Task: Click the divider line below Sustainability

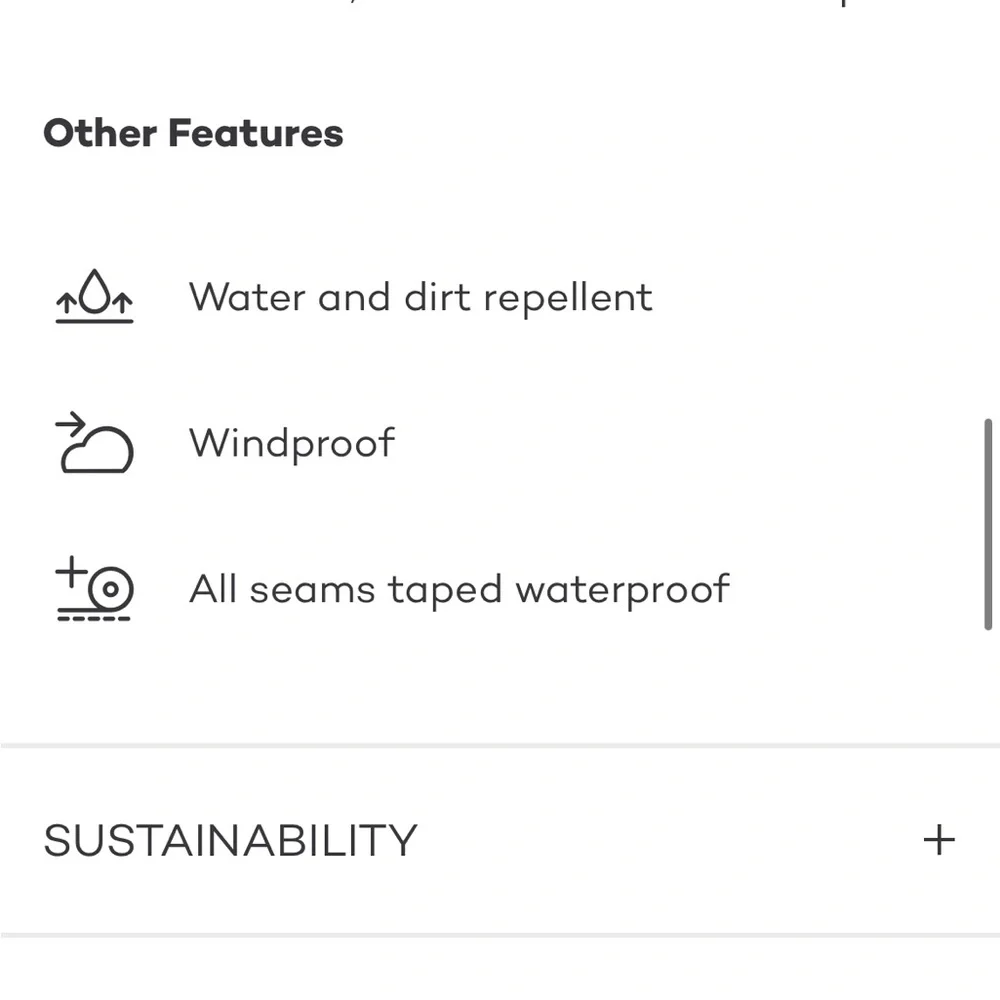Action: tap(500, 935)
